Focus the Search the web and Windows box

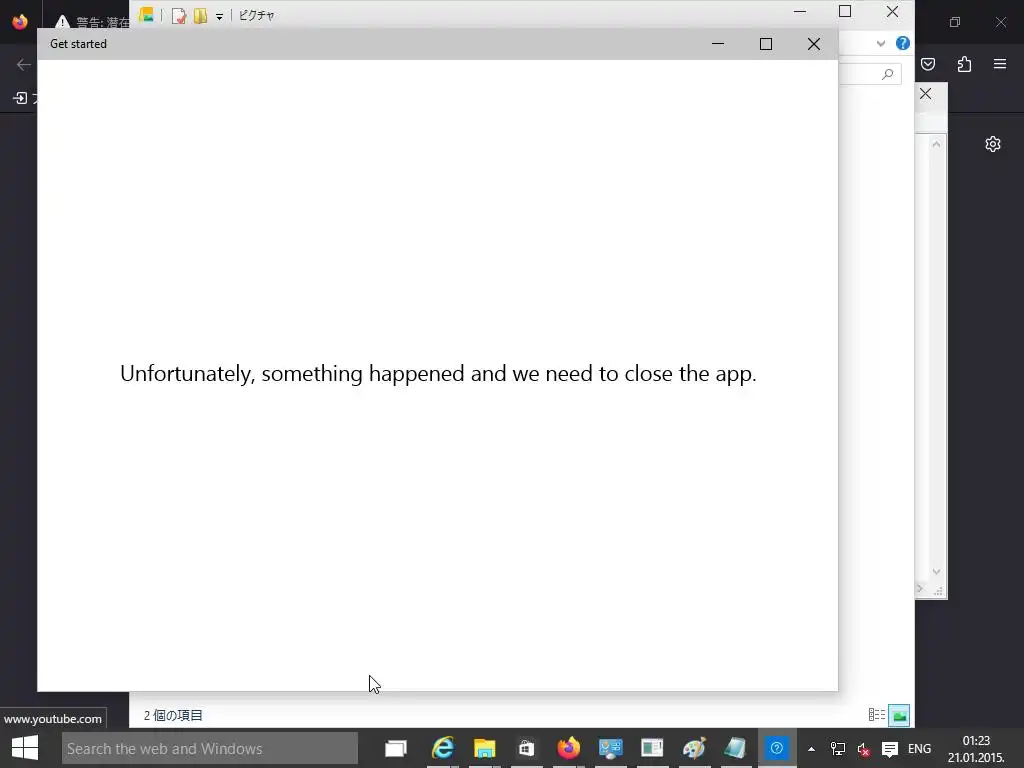210,748
